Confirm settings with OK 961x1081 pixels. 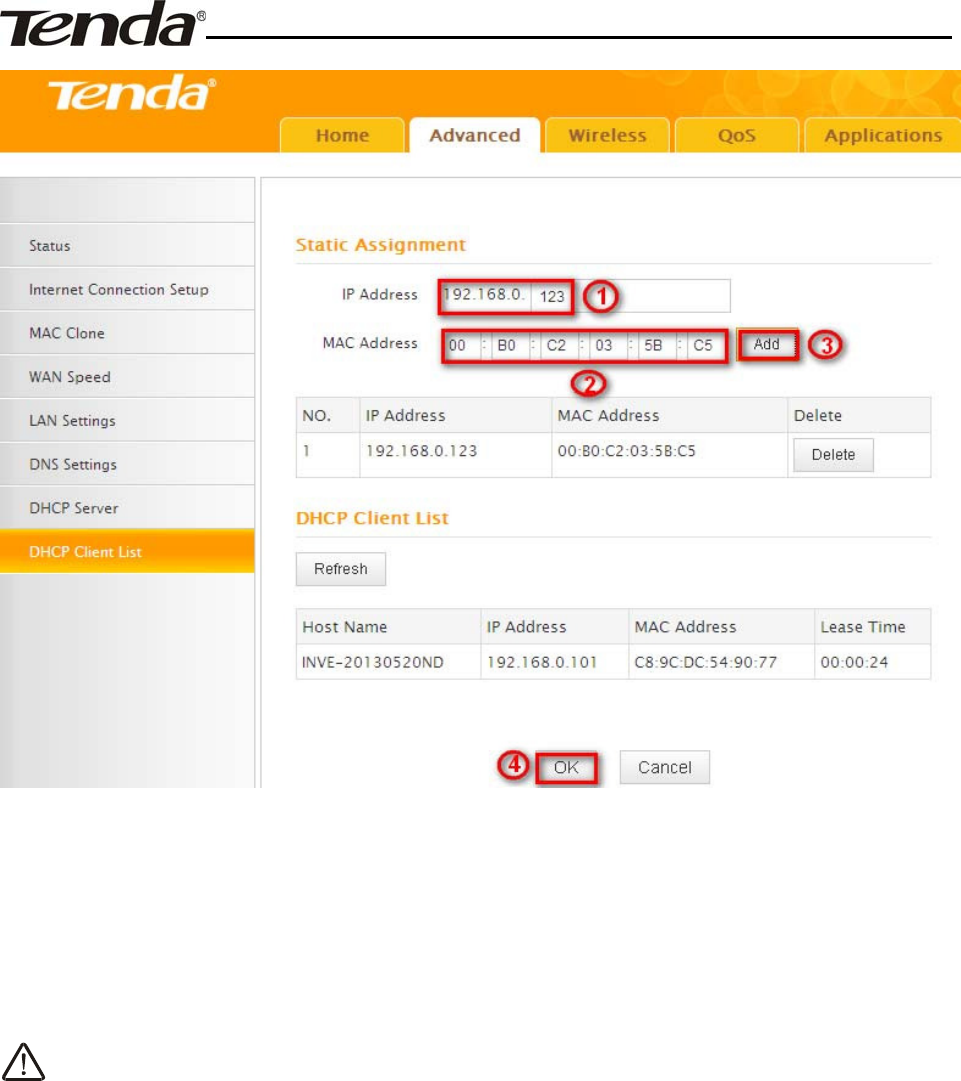[x=566, y=767]
